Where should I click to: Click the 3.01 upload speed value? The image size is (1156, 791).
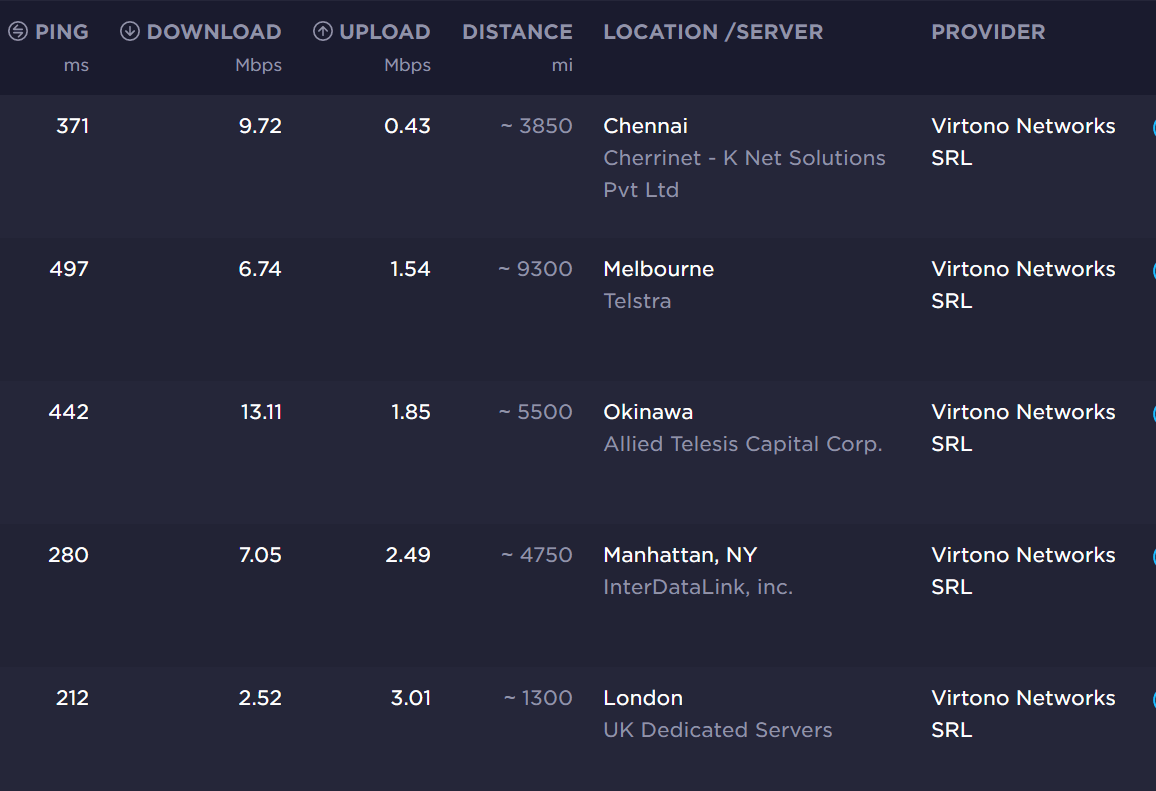(x=411, y=698)
